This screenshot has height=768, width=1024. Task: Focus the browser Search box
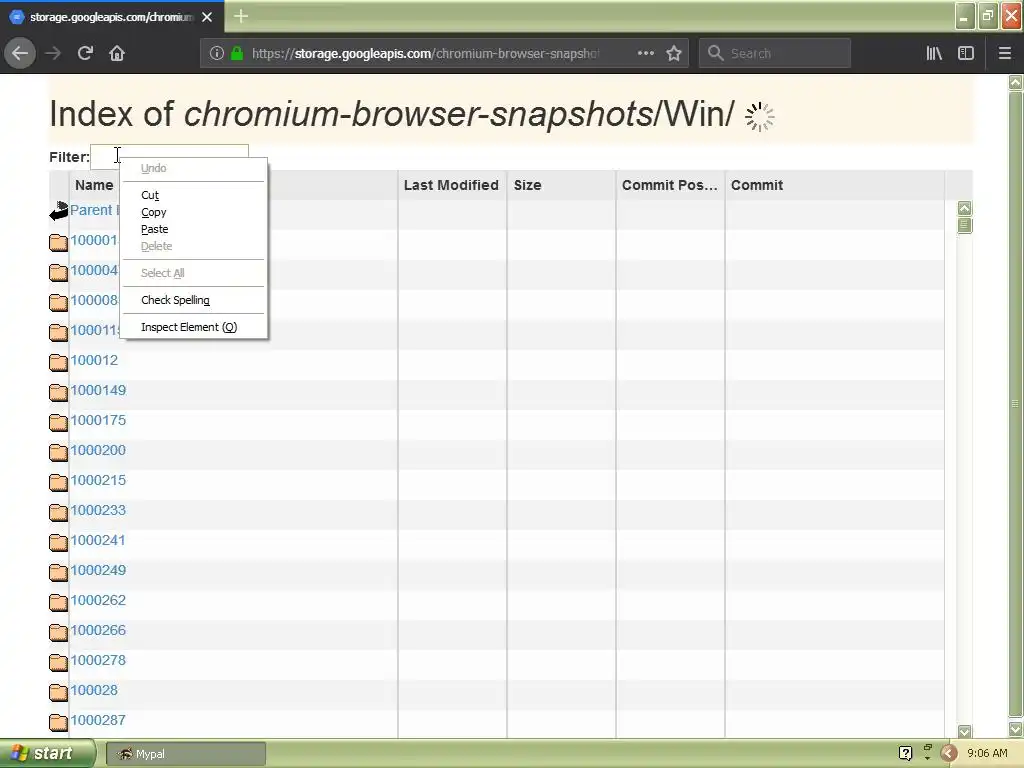coord(775,53)
